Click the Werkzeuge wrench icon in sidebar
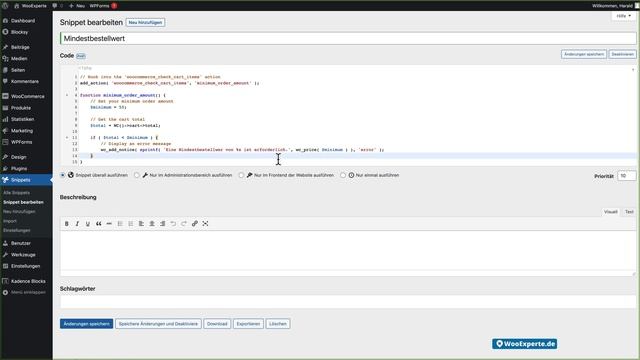Screen dimensions: 640x360 tap(5, 255)
